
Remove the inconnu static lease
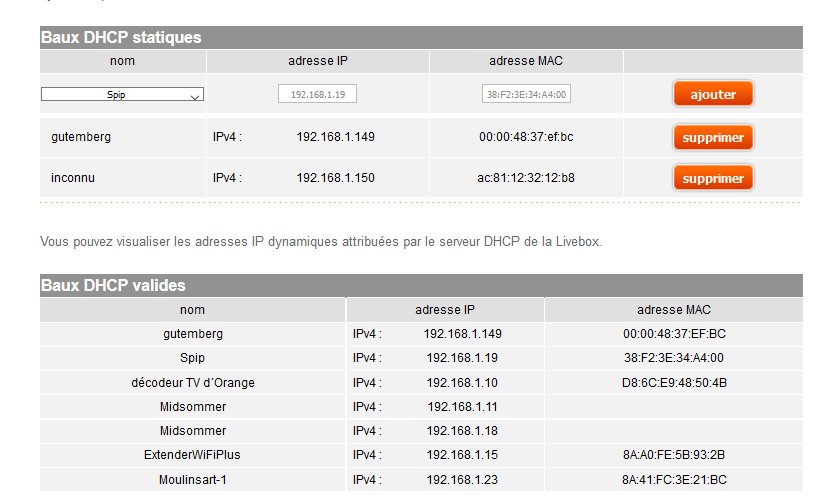click(712, 178)
